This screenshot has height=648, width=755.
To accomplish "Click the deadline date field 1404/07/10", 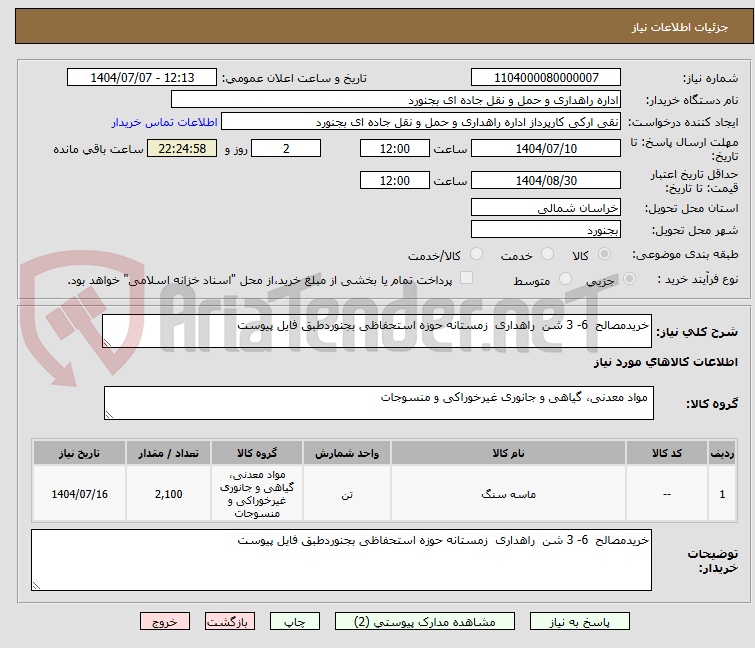I will pyautogui.click(x=546, y=148).
